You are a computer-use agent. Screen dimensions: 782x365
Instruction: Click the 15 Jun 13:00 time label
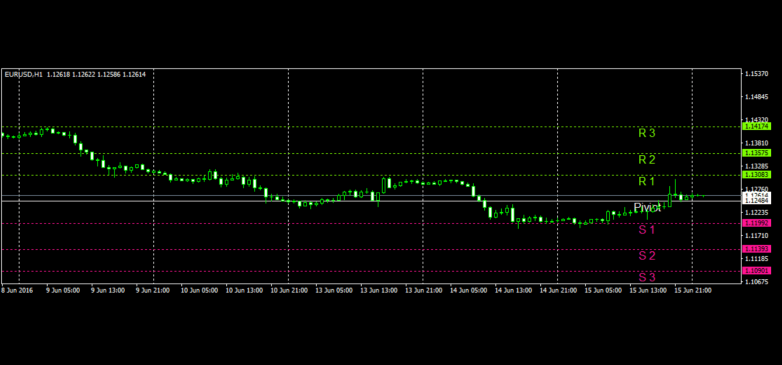coord(648,290)
